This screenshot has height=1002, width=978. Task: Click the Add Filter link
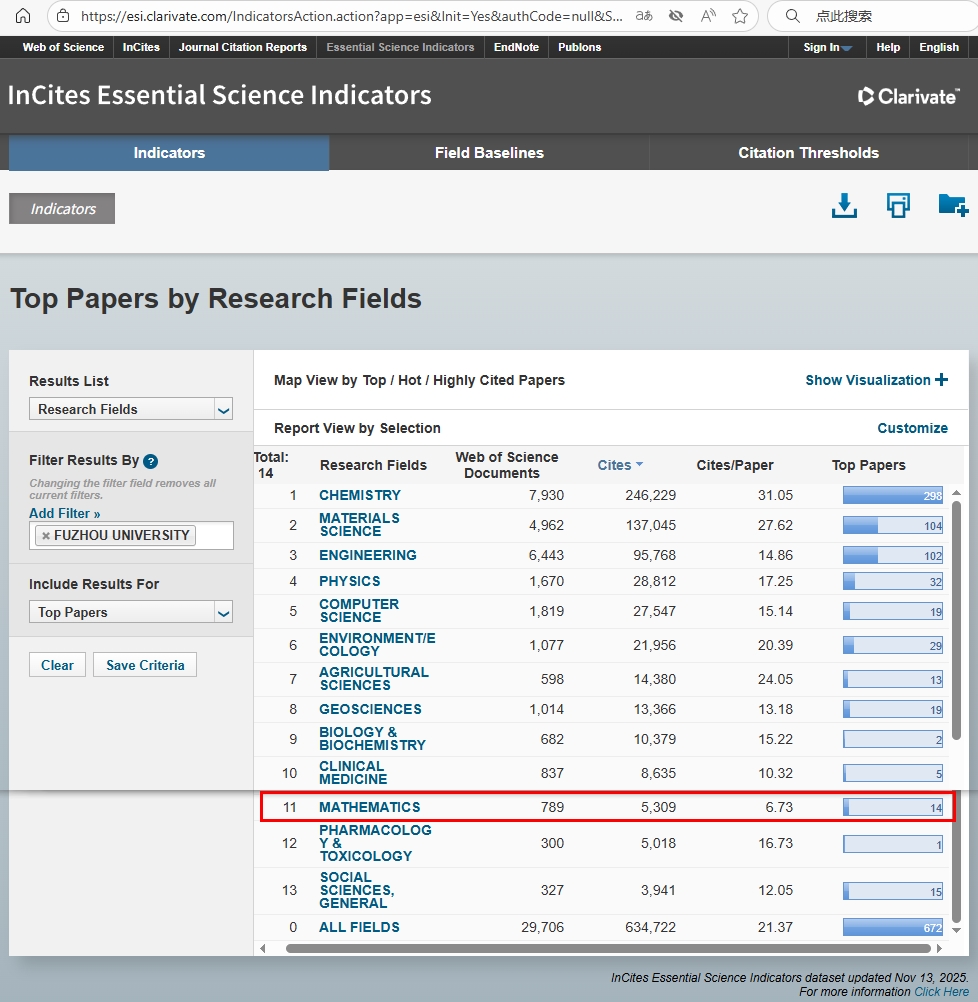point(65,513)
